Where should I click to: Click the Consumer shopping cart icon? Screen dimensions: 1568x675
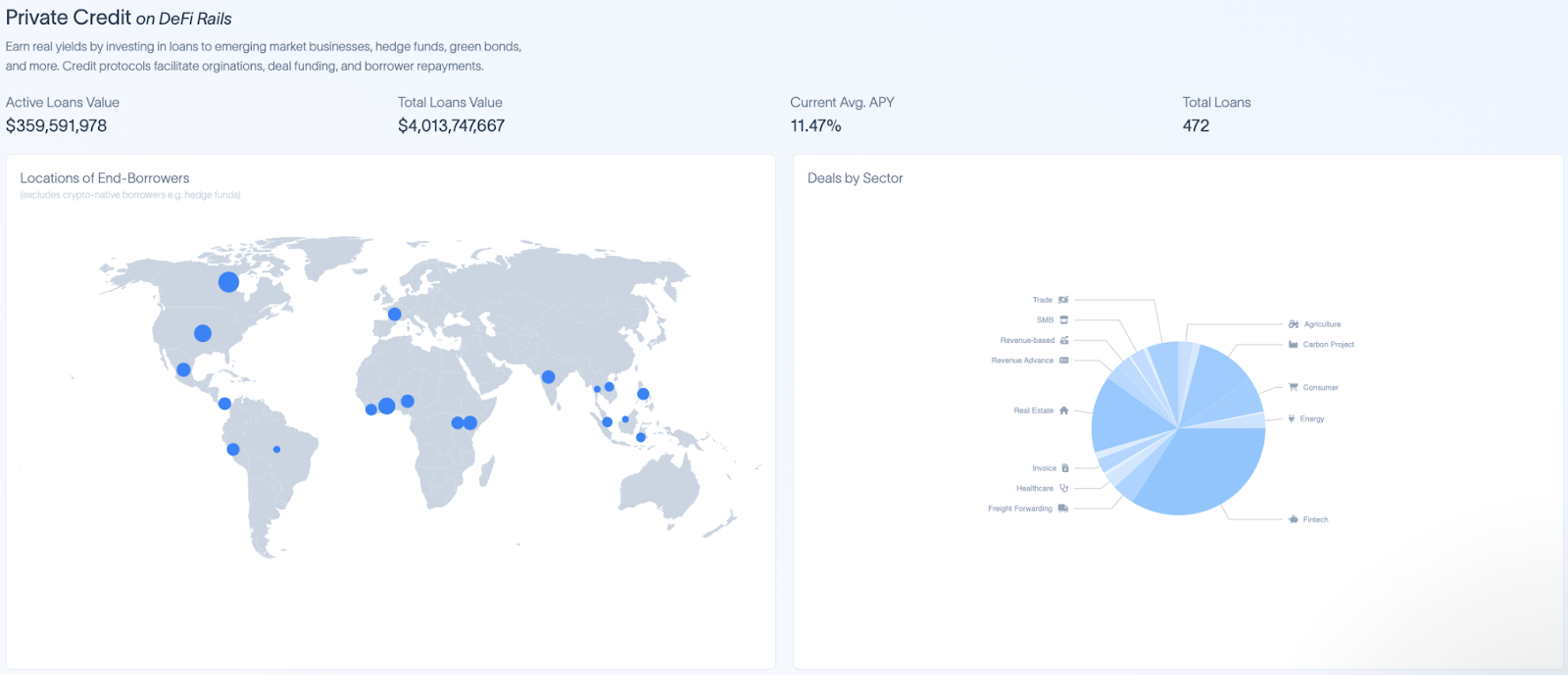1294,387
